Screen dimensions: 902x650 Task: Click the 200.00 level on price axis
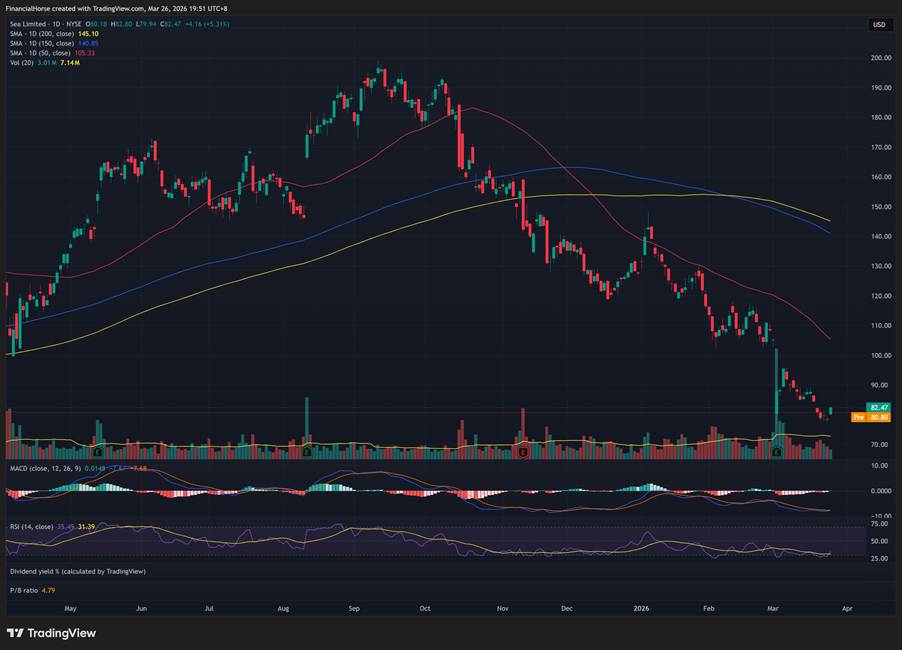click(x=880, y=58)
